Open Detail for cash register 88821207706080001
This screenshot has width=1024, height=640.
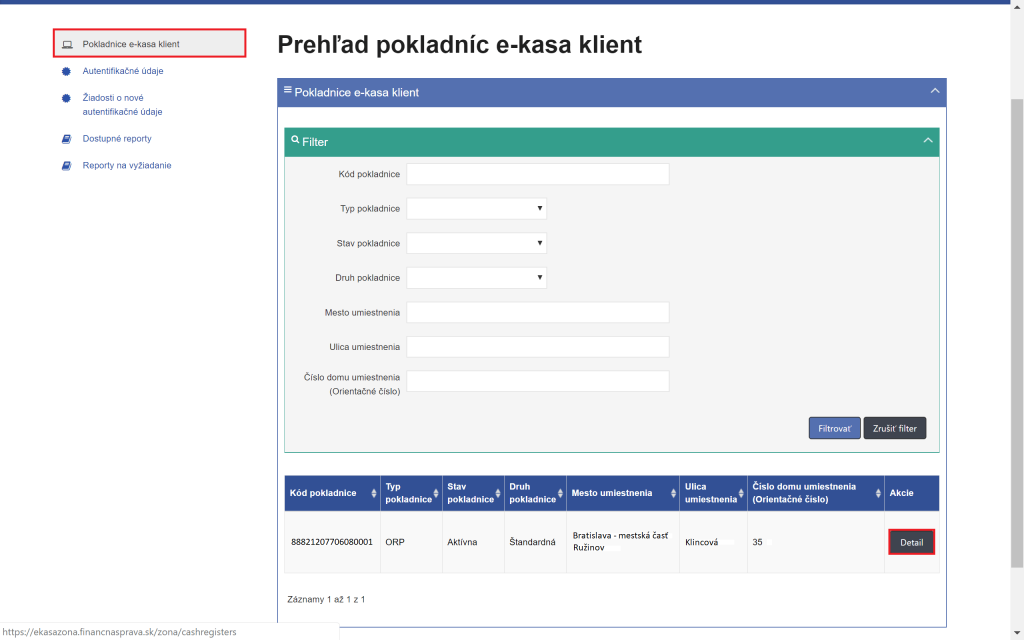pyautogui.click(x=912, y=542)
